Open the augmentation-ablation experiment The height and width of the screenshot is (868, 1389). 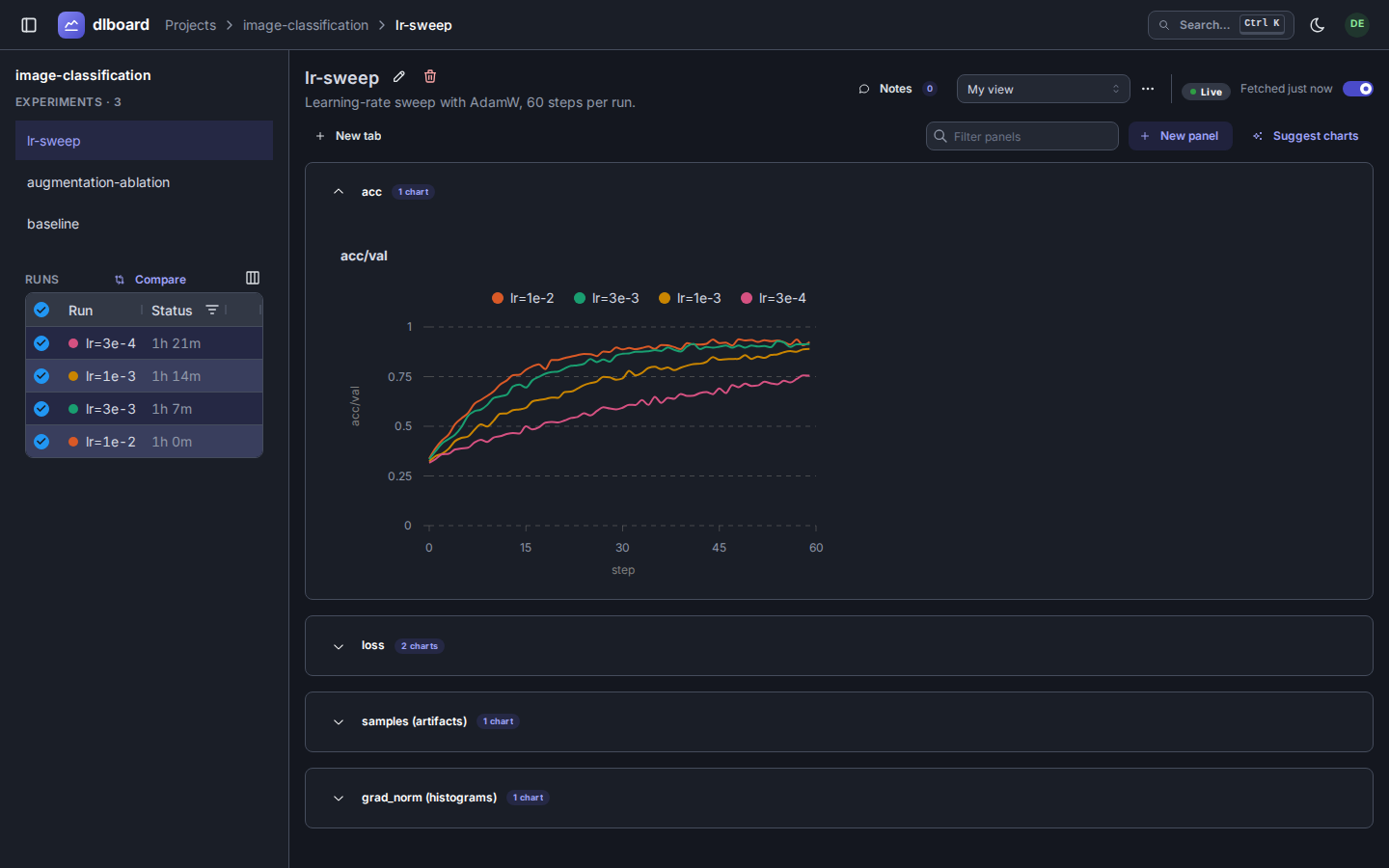click(x=144, y=182)
